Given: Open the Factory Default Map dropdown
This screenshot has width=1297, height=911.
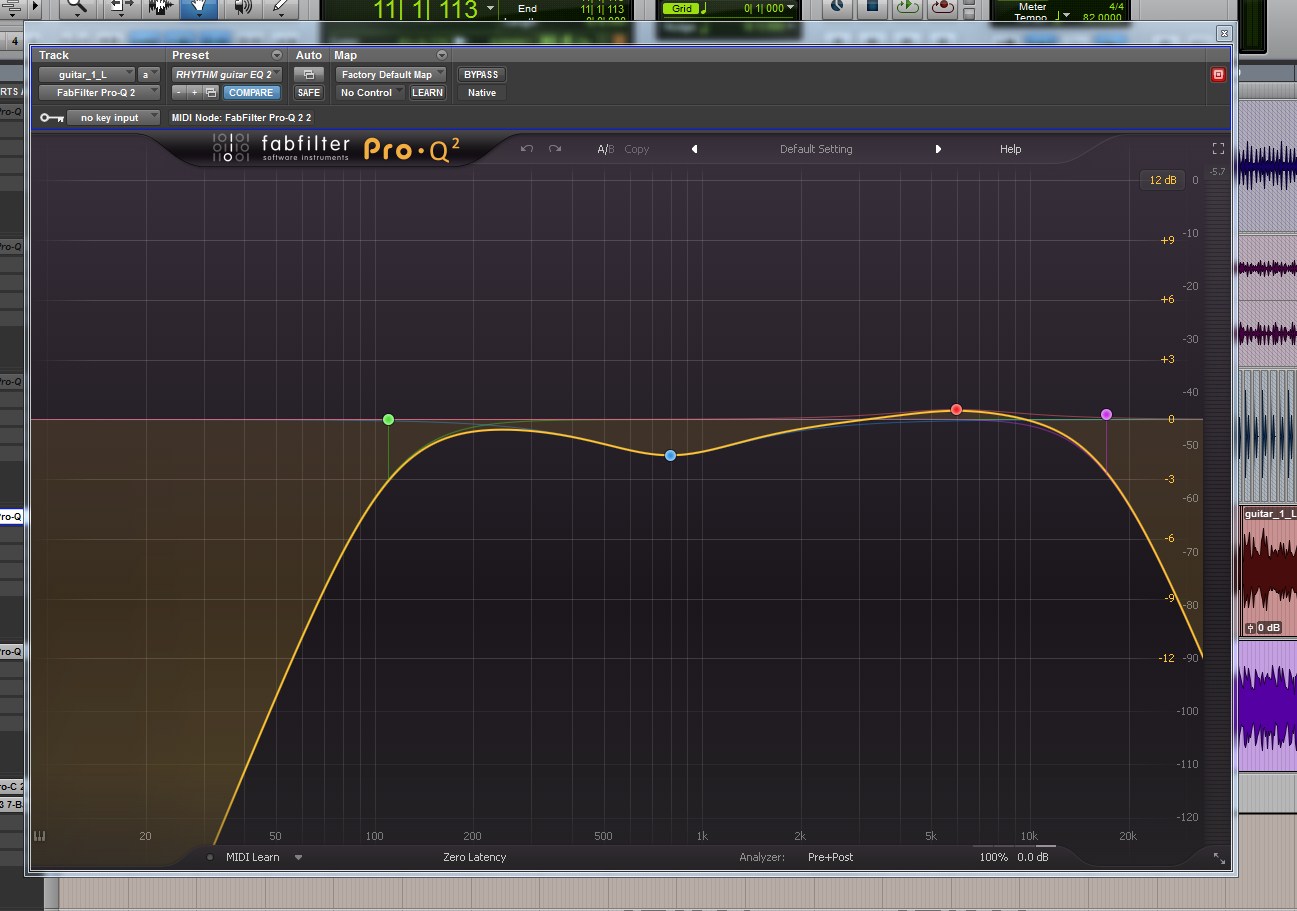Looking at the screenshot, I should (x=391, y=74).
